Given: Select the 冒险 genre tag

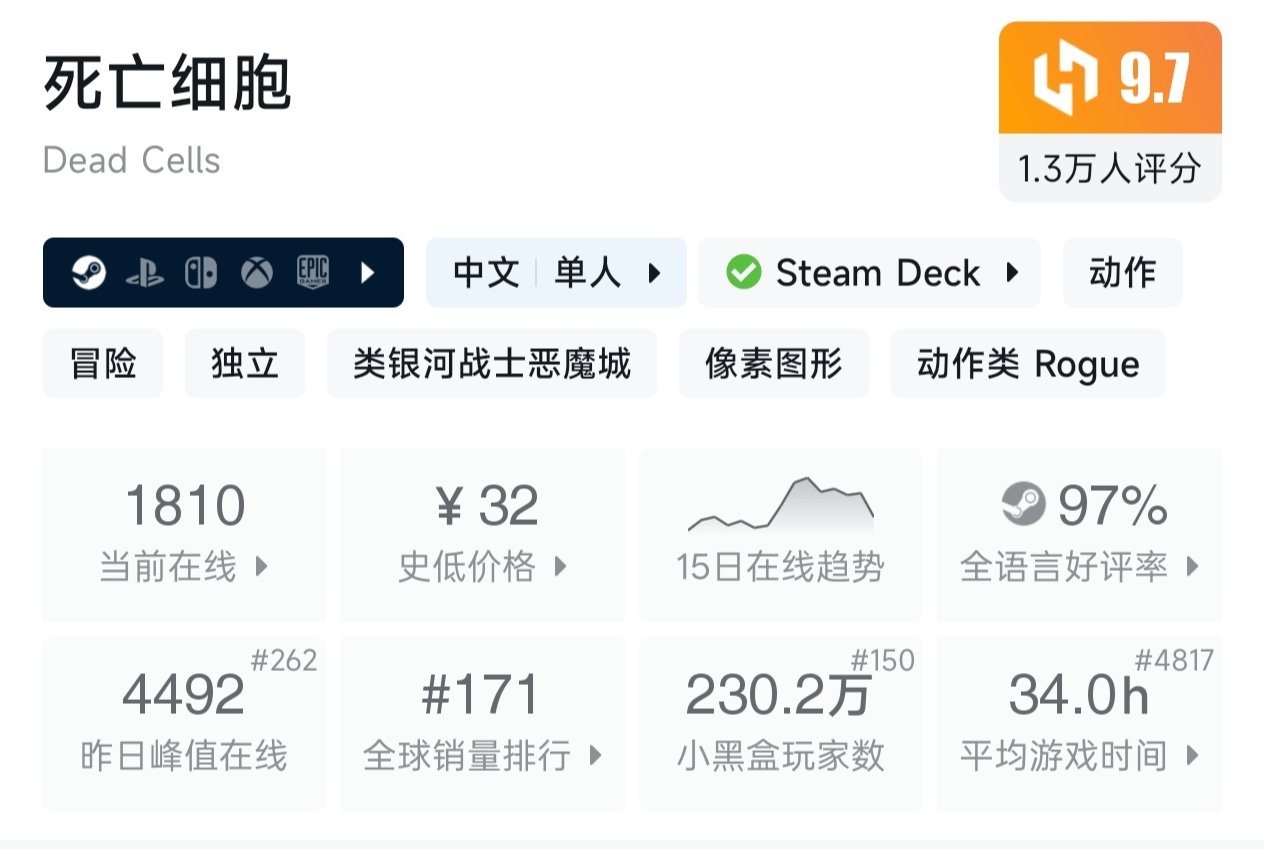Looking at the screenshot, I should click(x=103, y=364).
